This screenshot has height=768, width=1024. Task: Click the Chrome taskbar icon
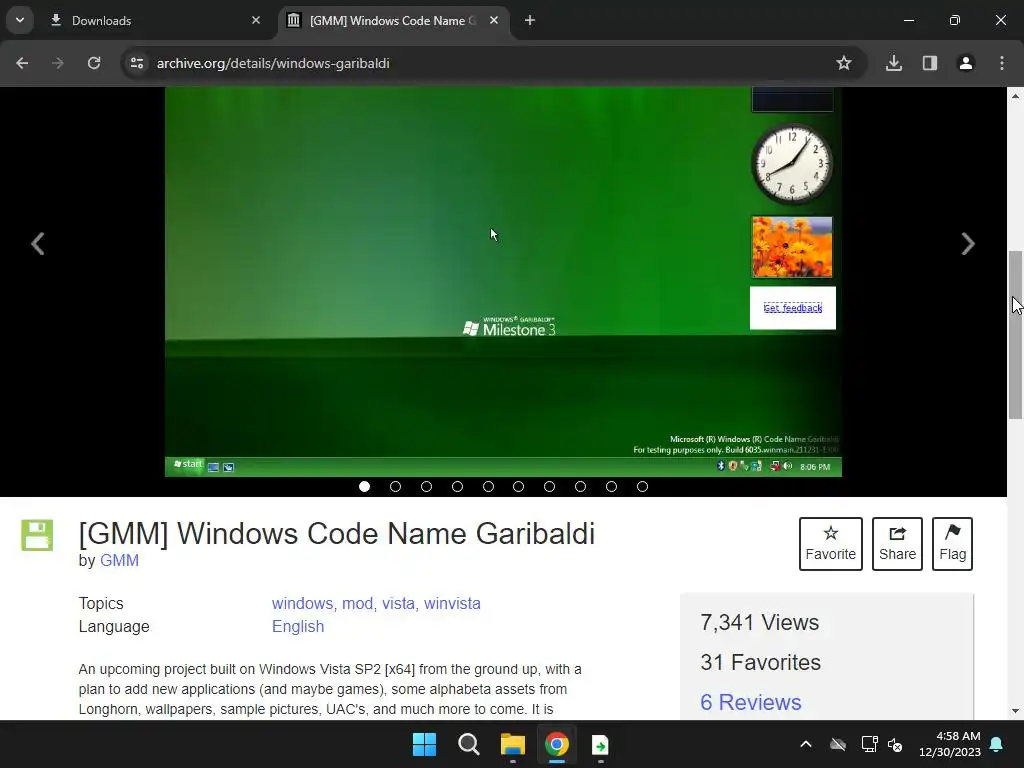(x=556, y=744)
